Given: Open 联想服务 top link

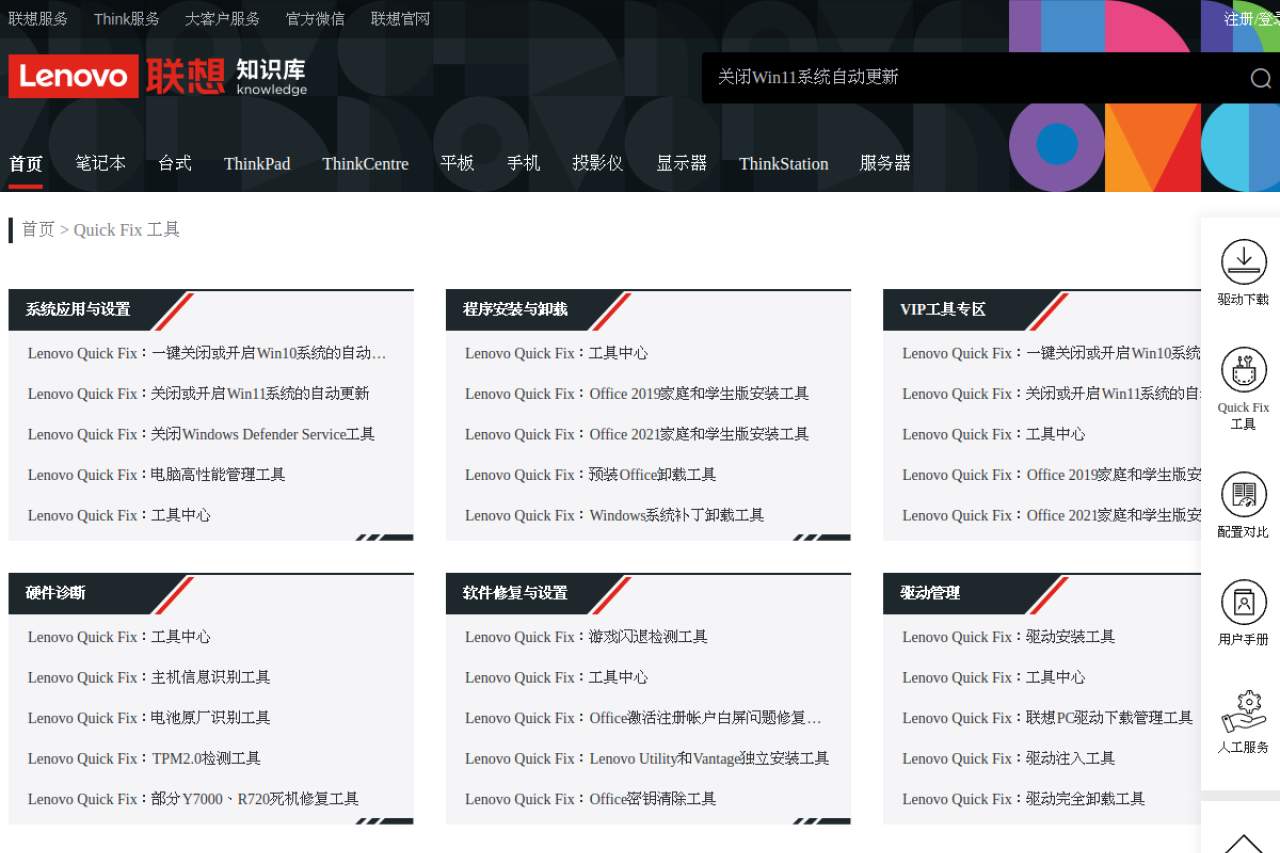Looking at the screenshot, I should (x=38, y=19).
